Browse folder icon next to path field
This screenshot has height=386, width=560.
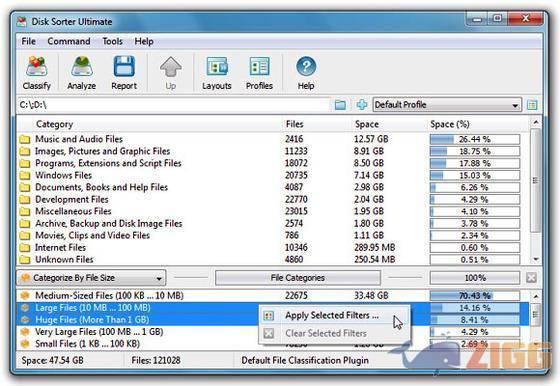pos(340,105)
